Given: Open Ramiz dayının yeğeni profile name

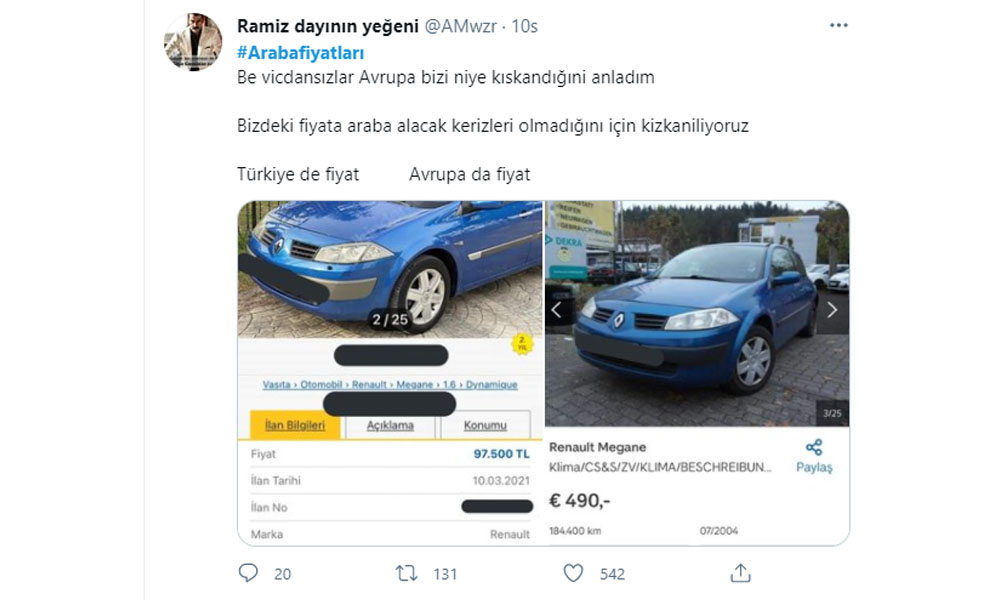Looking at the screenshot, I should point(328,26).
